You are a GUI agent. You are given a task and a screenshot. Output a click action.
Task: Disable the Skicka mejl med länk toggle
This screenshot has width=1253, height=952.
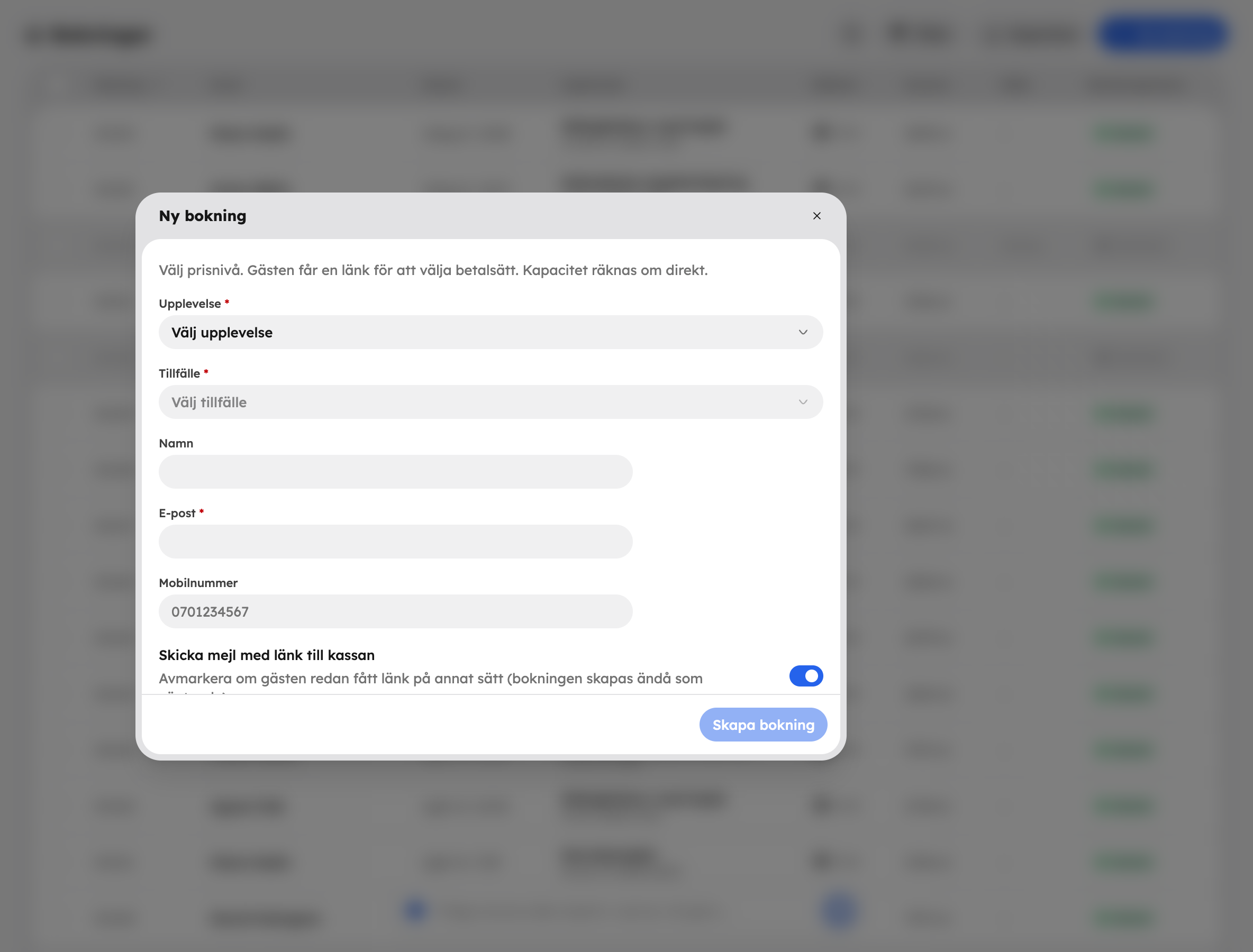(x=806, y=675)
